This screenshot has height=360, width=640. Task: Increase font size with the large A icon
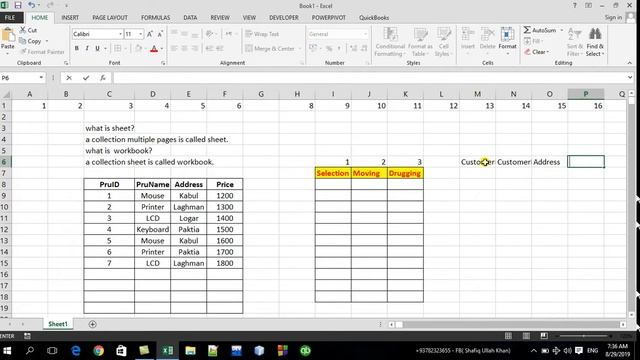click(150, 34)
